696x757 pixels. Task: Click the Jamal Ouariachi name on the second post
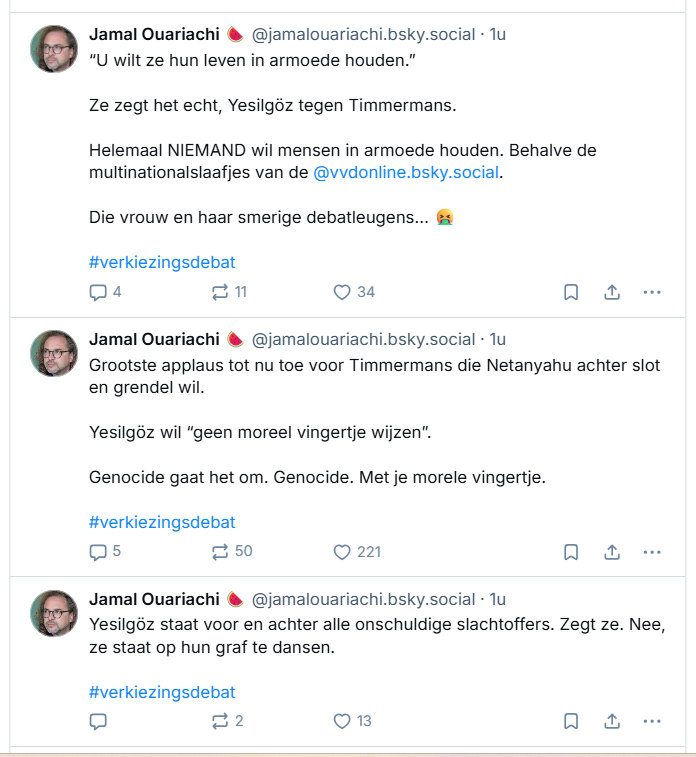tap(154, 340)
